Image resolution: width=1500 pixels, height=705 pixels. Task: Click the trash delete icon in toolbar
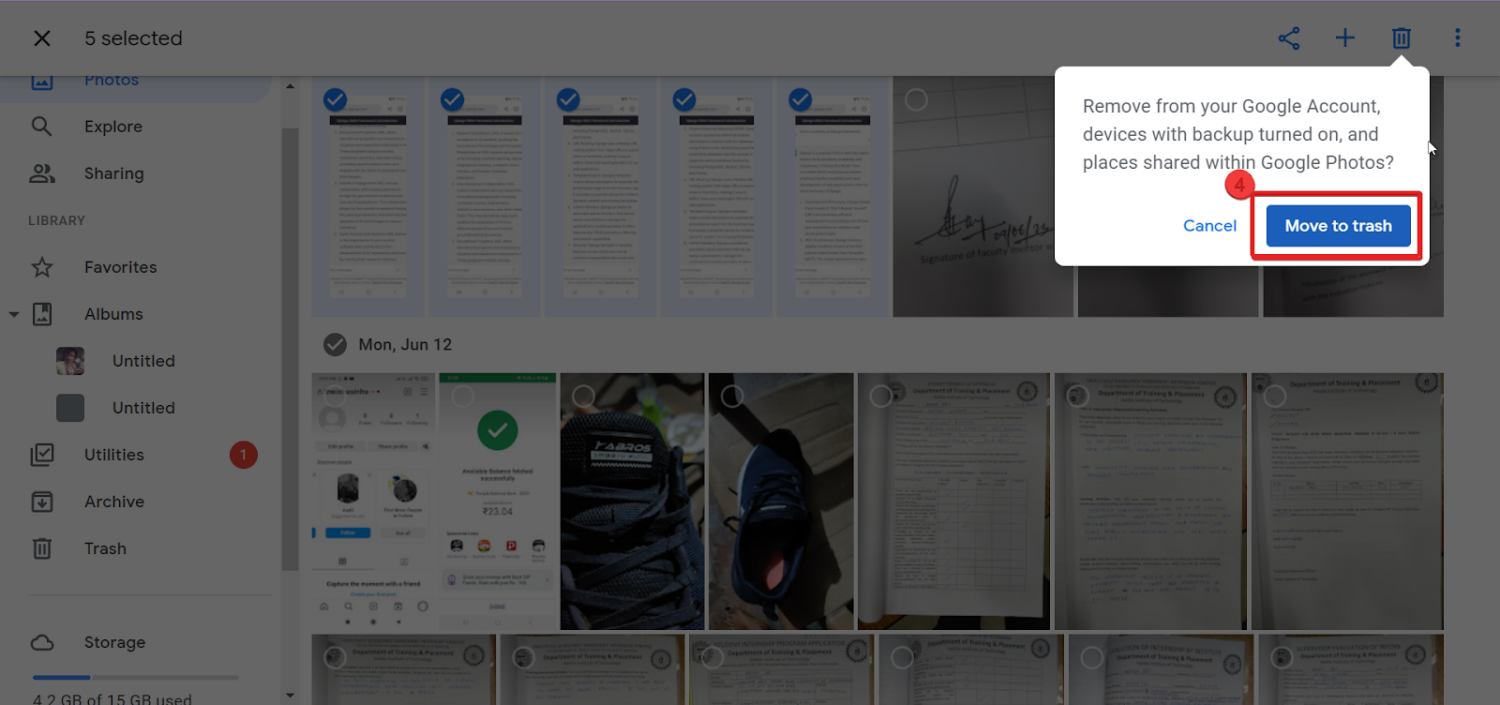click(x=1401, y=38)
